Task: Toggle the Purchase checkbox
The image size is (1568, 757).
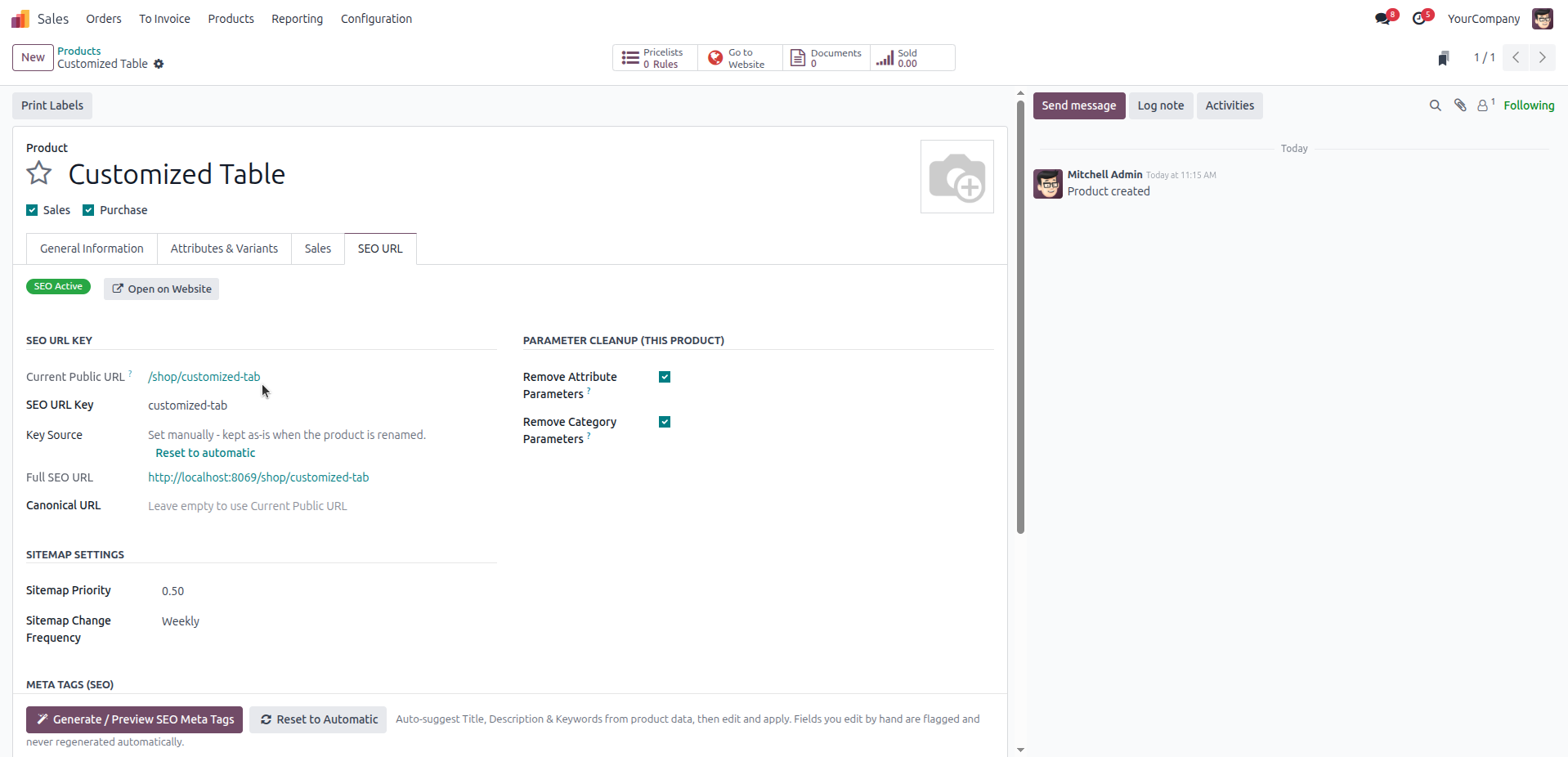Action: 88,210
